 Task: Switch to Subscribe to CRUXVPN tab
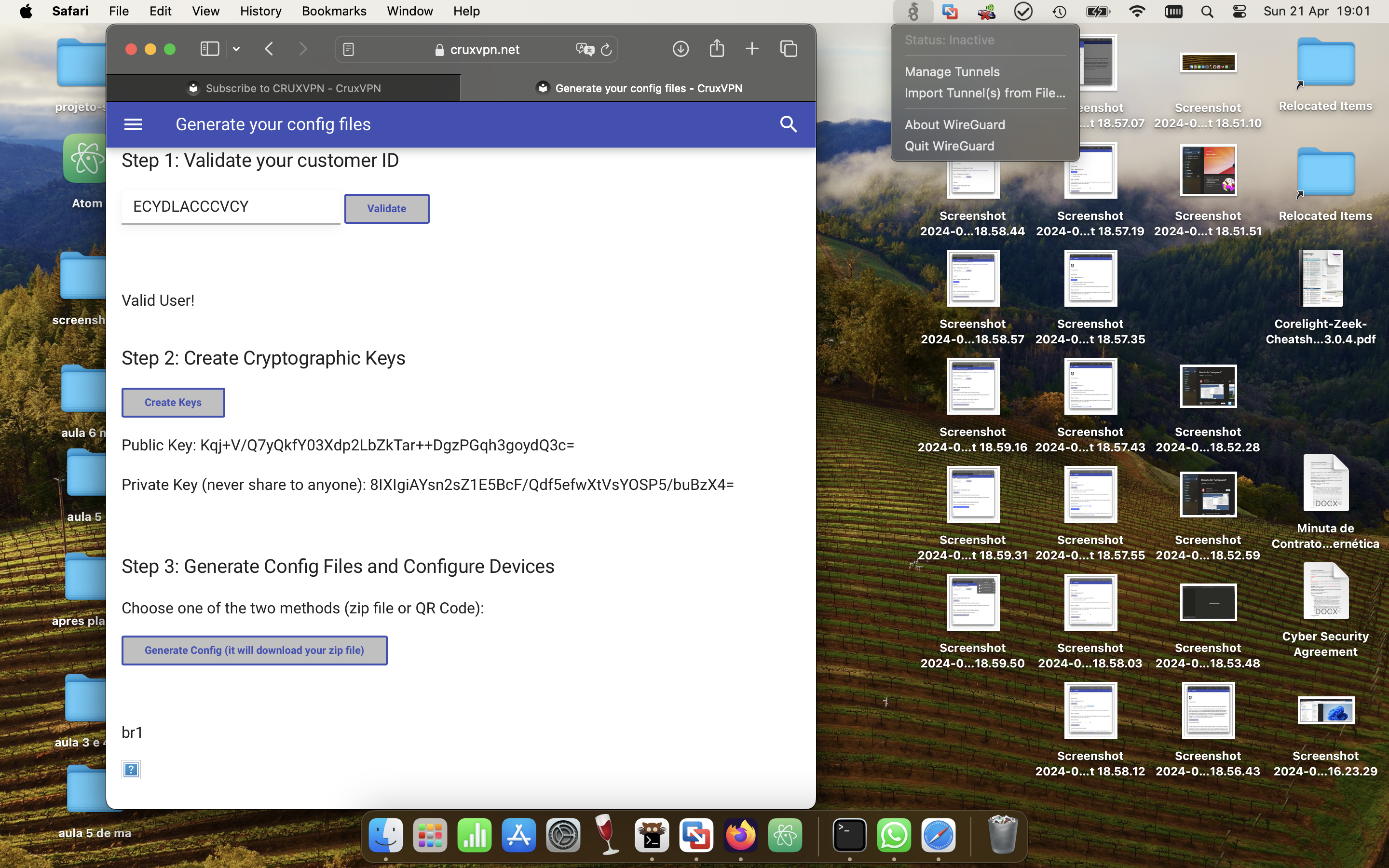[284, 88]
